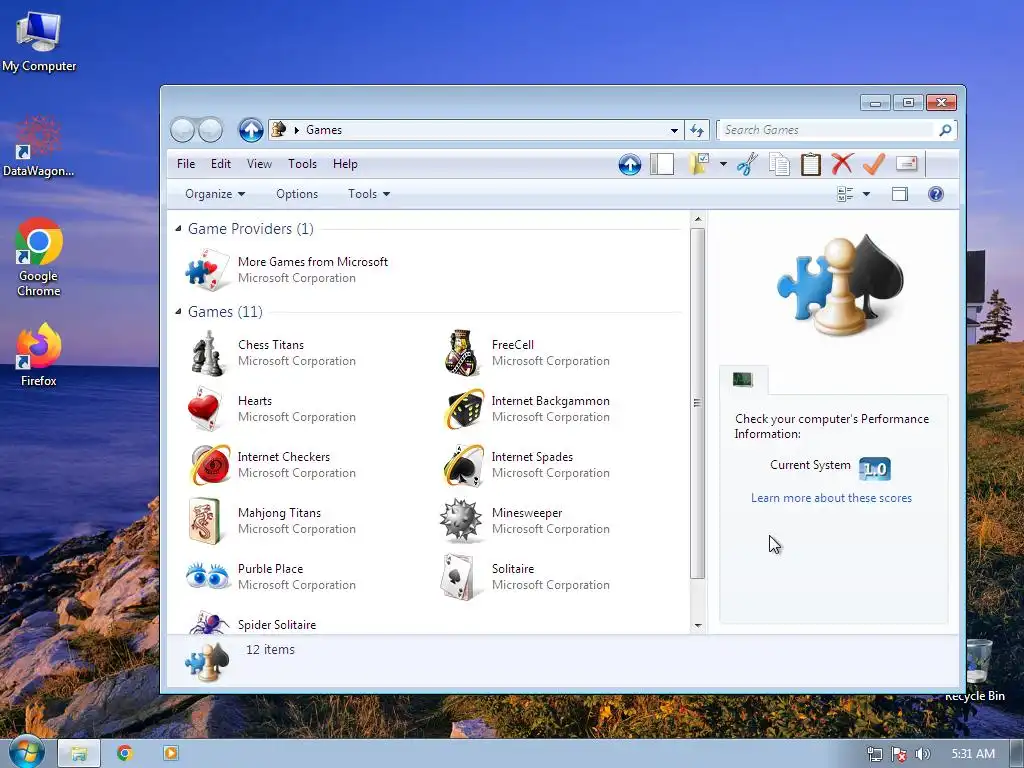Open Learn more about these scores link

[831, 498]
